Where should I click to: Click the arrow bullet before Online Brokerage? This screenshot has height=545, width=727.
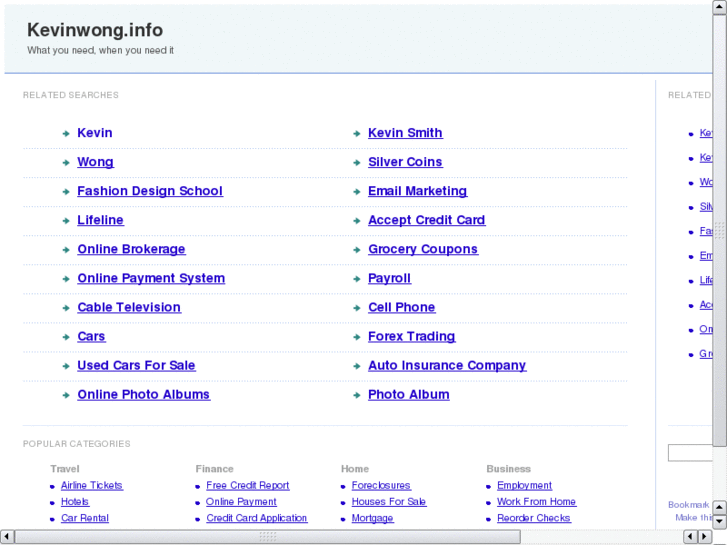(66, 250)
